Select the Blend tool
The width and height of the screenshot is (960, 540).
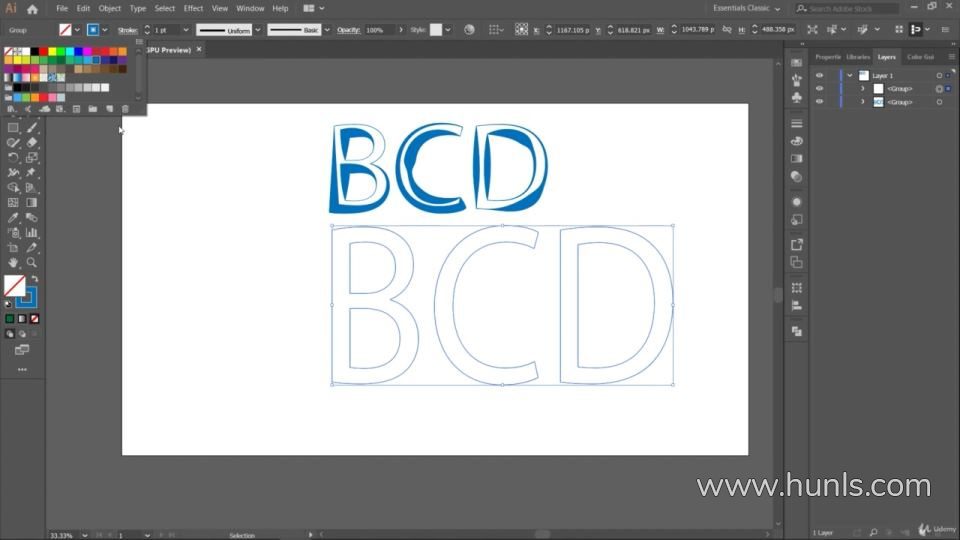click(x=32, y=217)
